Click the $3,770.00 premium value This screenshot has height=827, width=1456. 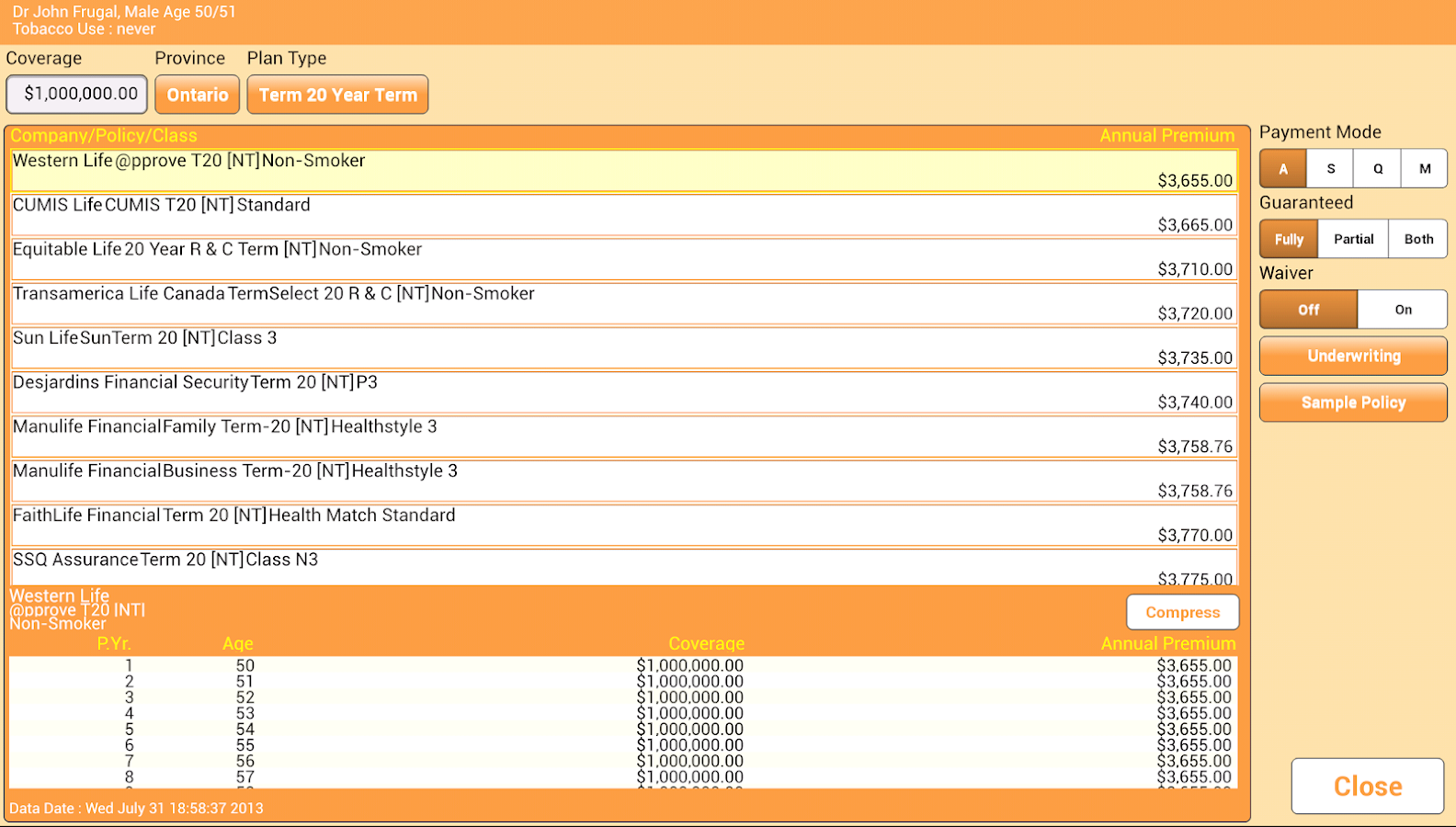1195,535
